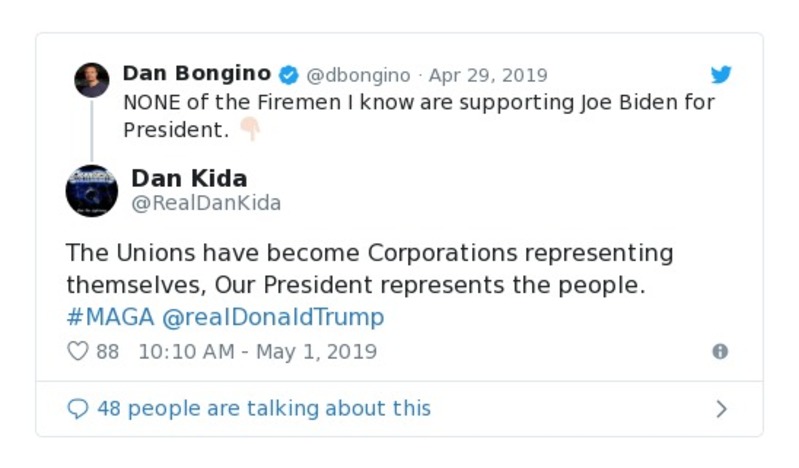Open the 10:10 AM - May 1, 2019 timestamp
The width and height of the screenshot is (799, 468).
tap(257, 352)
